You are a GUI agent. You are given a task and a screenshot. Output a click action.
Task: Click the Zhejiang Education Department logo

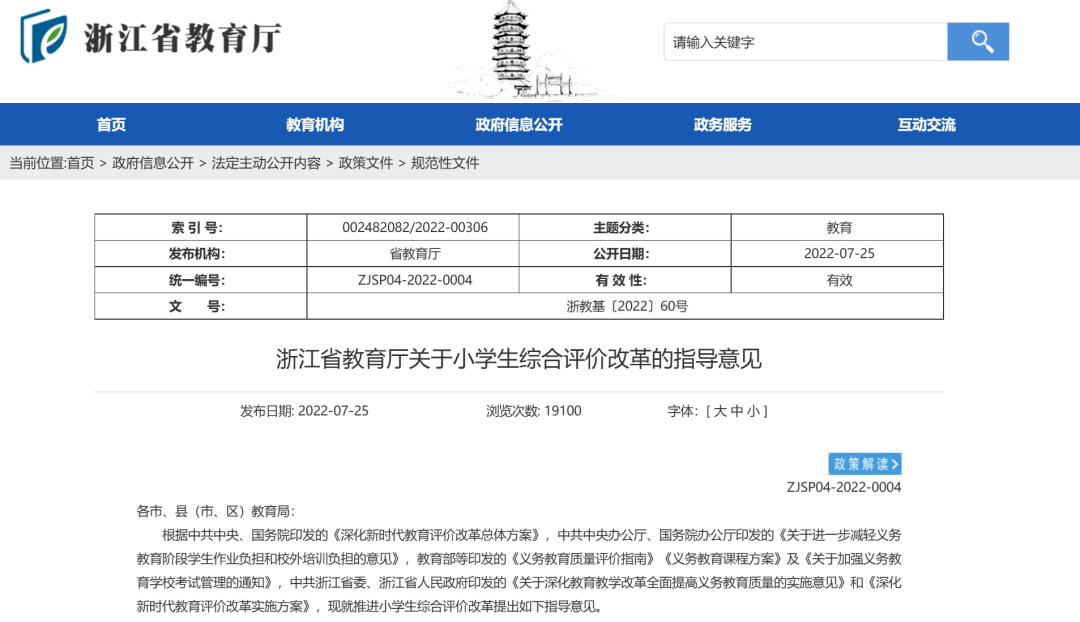[x=44, y=36]
